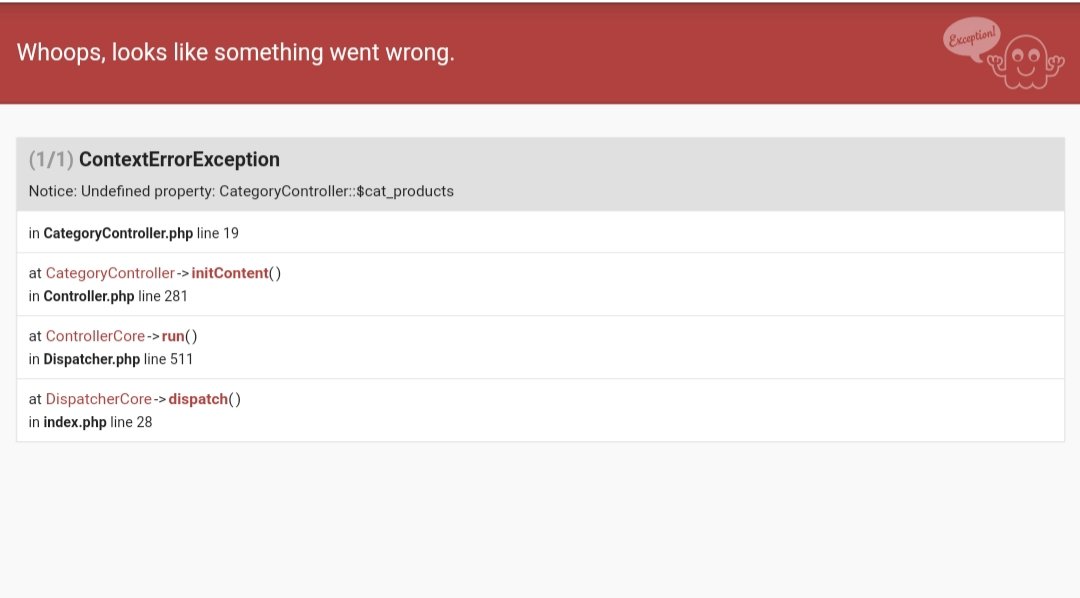Click the DispatcherCore class link
The width and height of the screenshot is (1080, 598).
[x=99, y=399]
